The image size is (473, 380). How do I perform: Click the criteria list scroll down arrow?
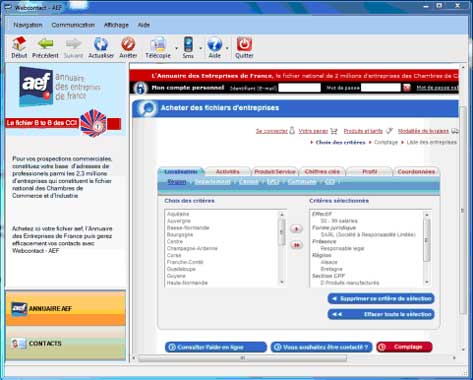point(282,282)
